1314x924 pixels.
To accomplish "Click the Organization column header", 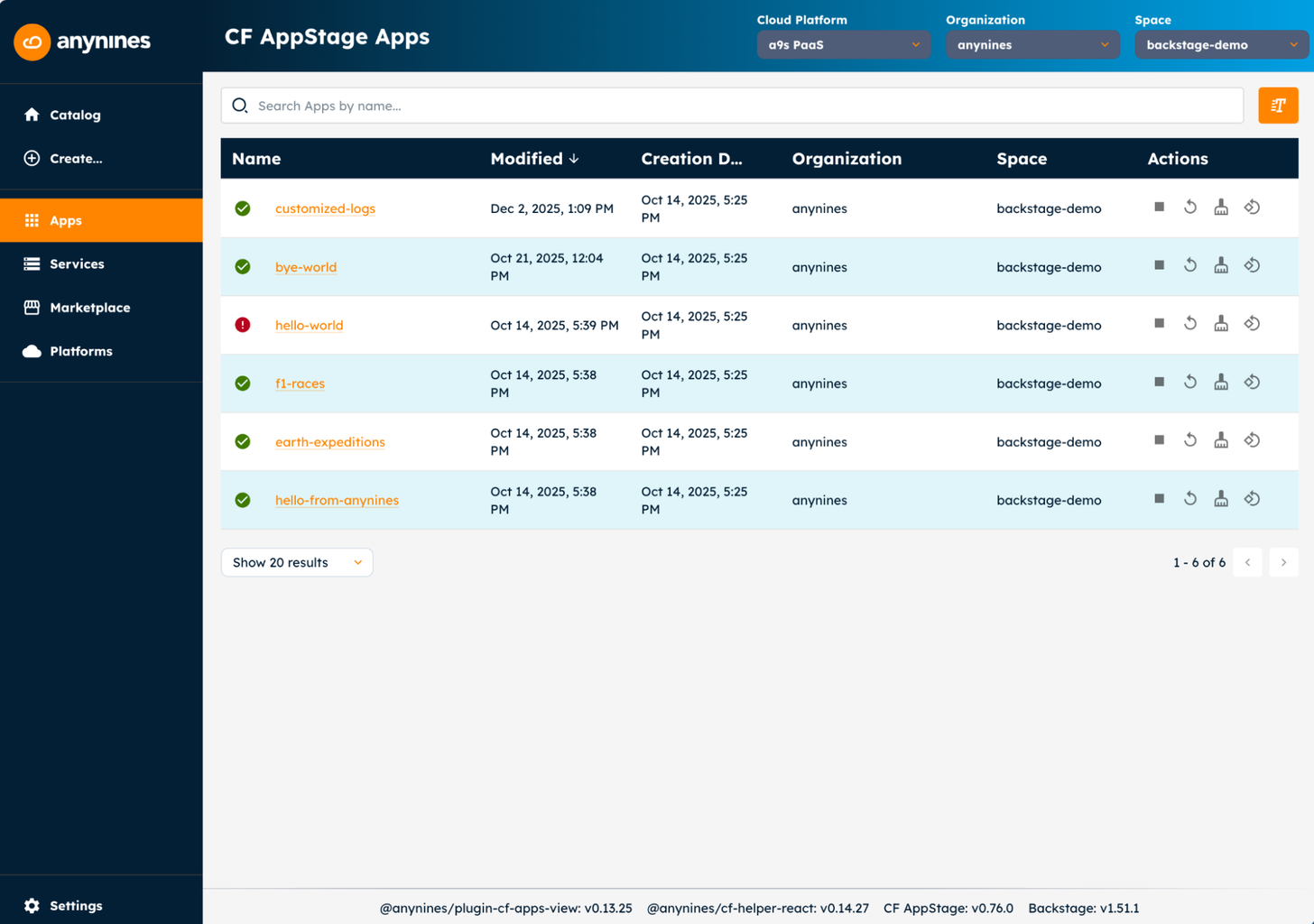I will point(847,159).
